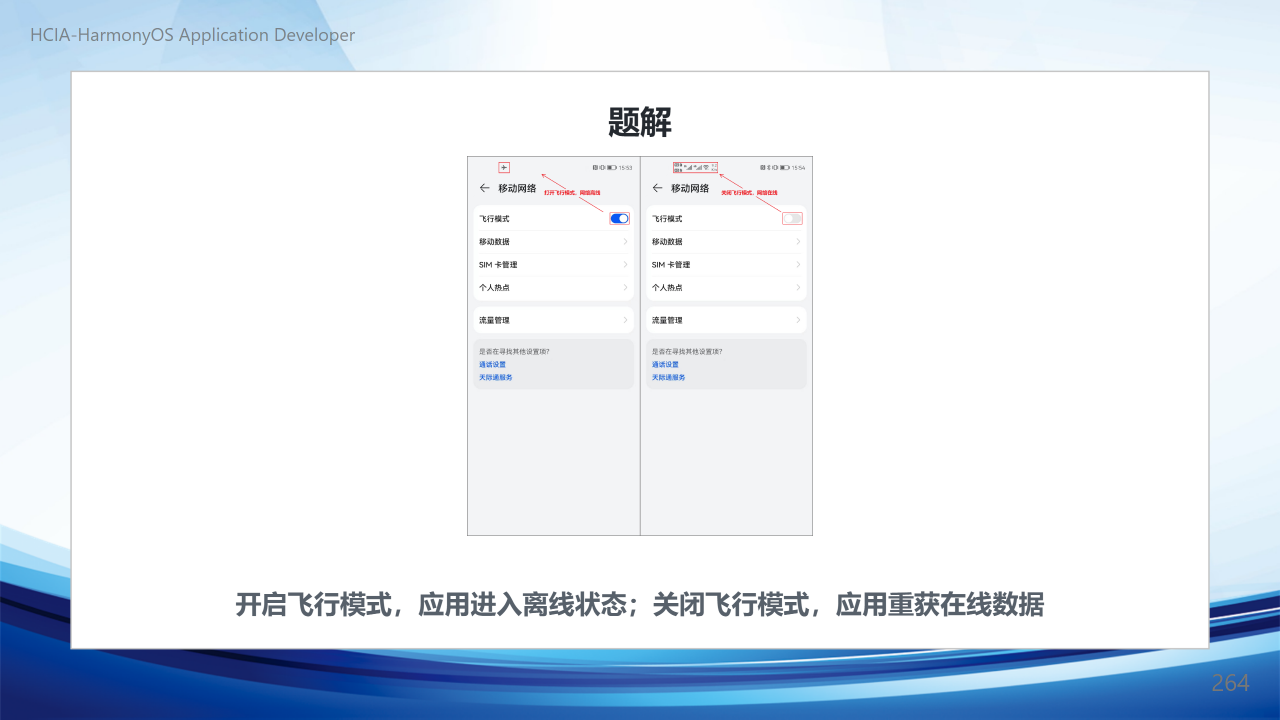Image resolution: width=1280 pixels, height=720 pixels.
Task: Open the 个人热点 chevron in the 15:54 screenshot
Action: (x=798, y=288)
